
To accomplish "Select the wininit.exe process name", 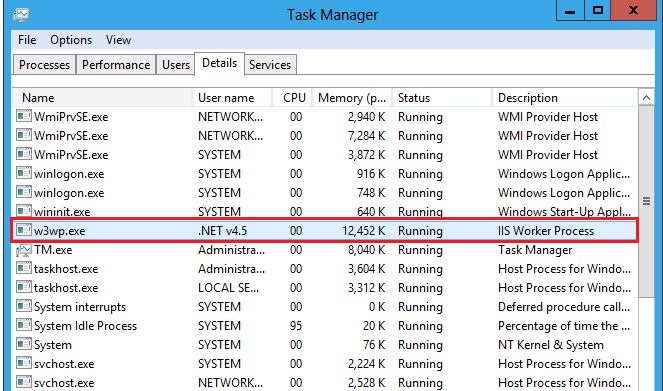I will [62, 211].
